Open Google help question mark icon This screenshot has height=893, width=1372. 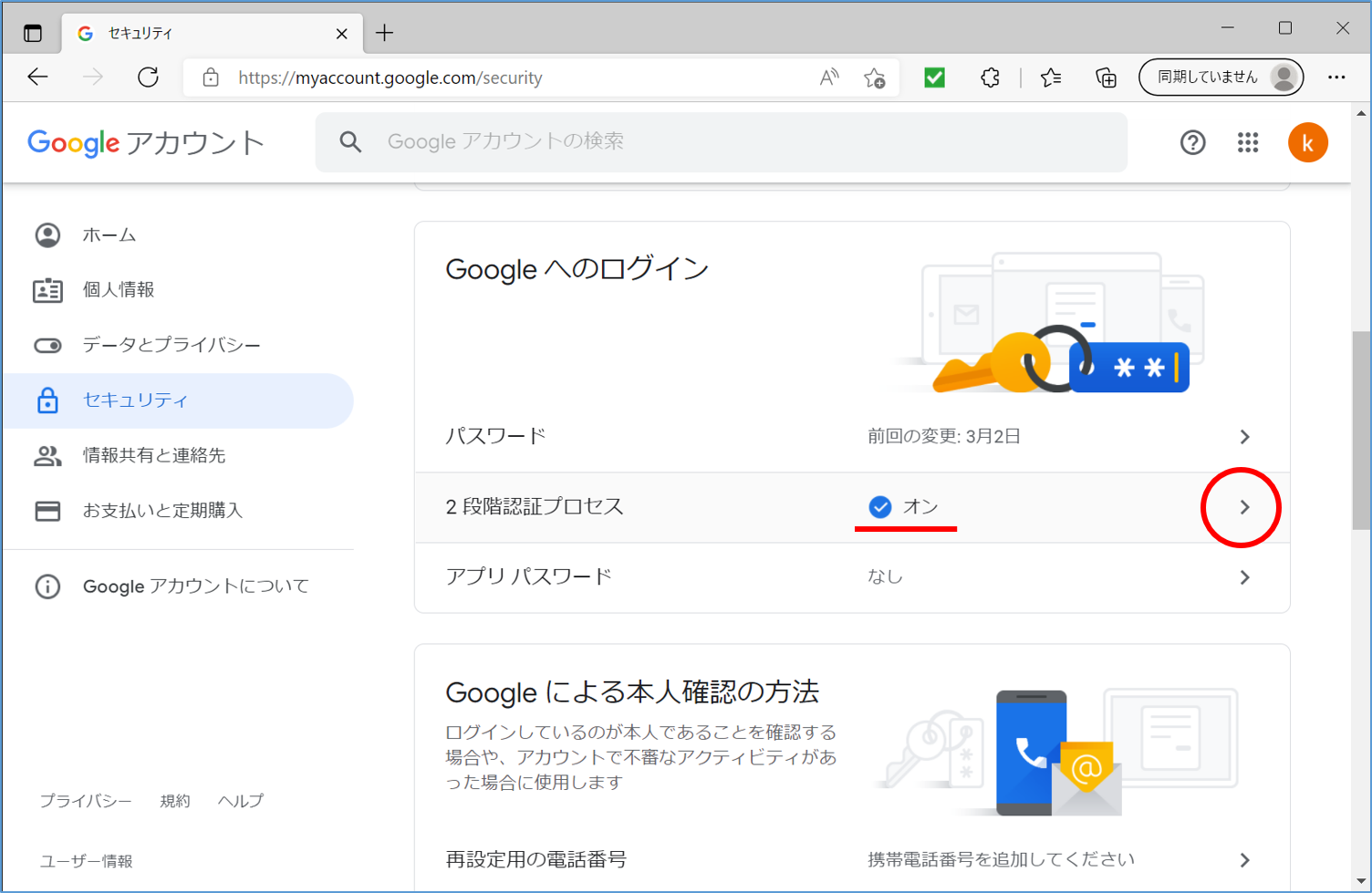(1192, 142)
